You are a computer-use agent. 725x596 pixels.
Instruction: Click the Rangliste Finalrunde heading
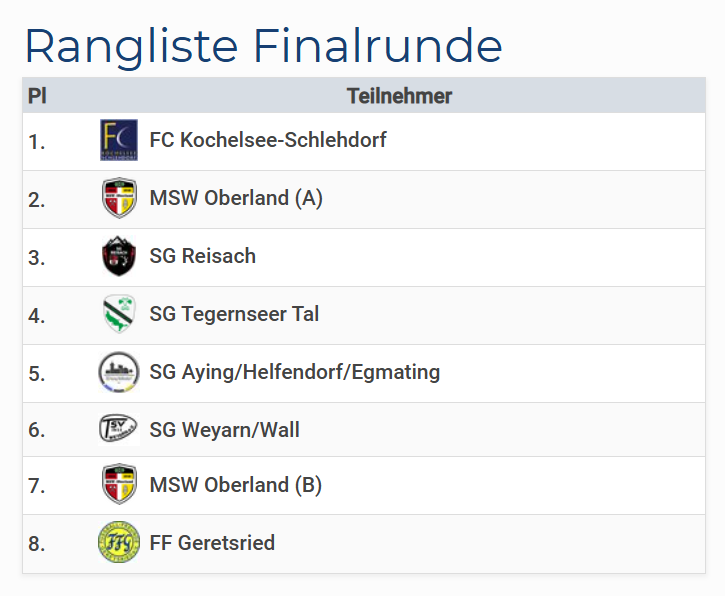coord(263,45)
